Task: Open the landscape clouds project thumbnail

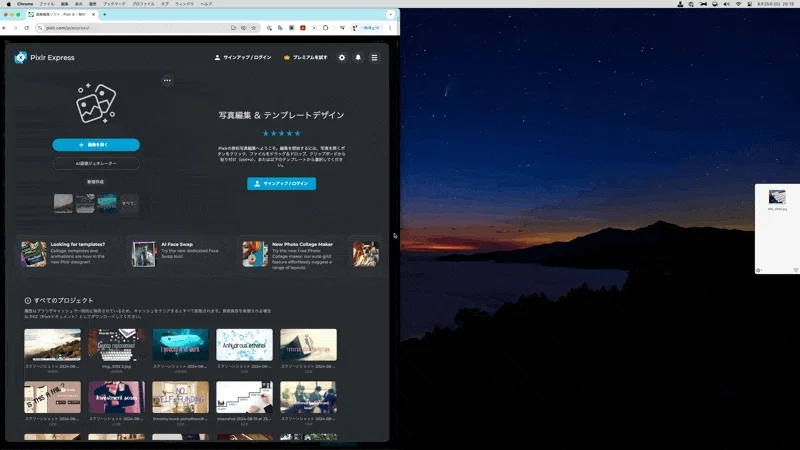Action: (x=53, y=345)
